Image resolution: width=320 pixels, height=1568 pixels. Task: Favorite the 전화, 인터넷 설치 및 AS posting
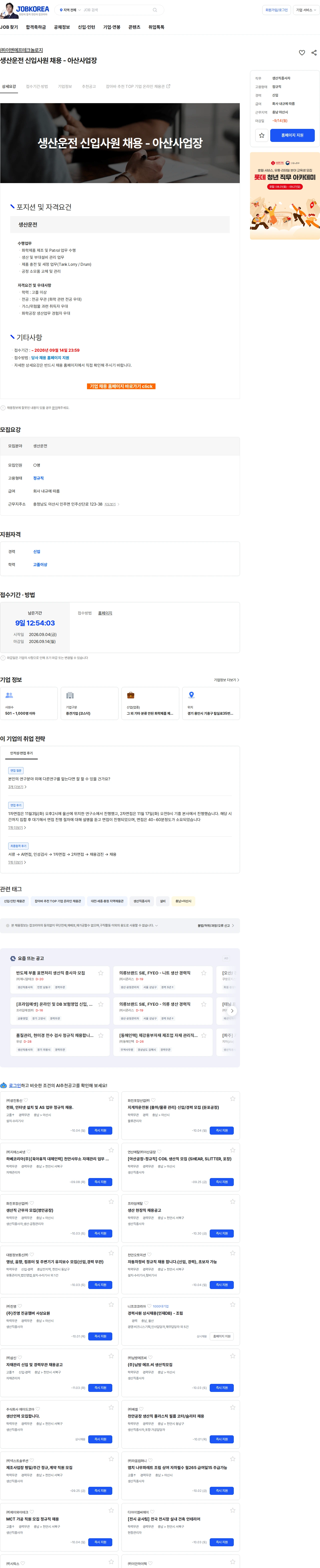pos(111,1099)
